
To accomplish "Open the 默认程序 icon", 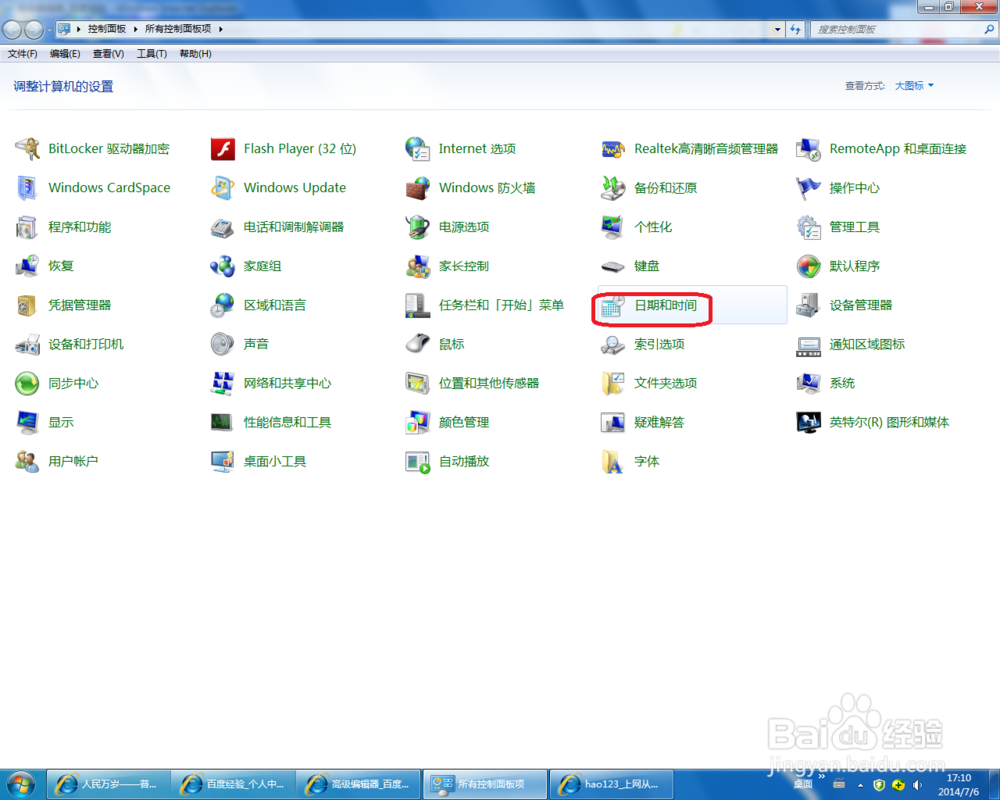I will pos(808,266).
